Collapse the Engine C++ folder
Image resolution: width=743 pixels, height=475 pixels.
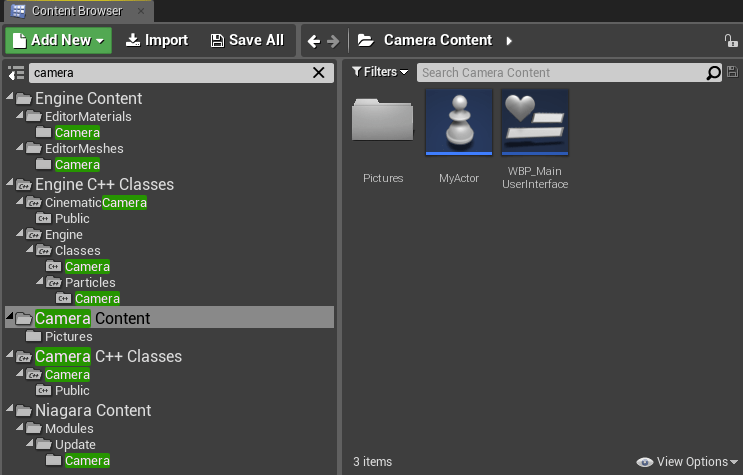click(19, 233)
